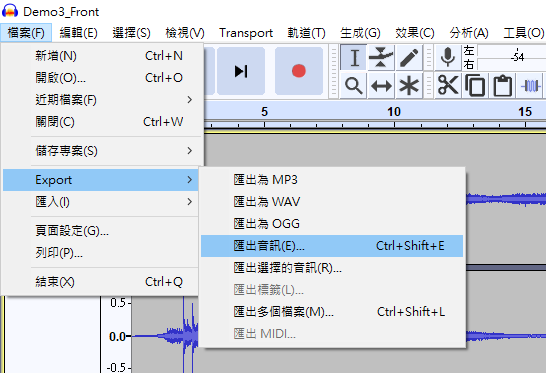The image size is (546, 373).
Task: Choose 匯出音訊(E)... menu entry
Action: tap(332, 246)
